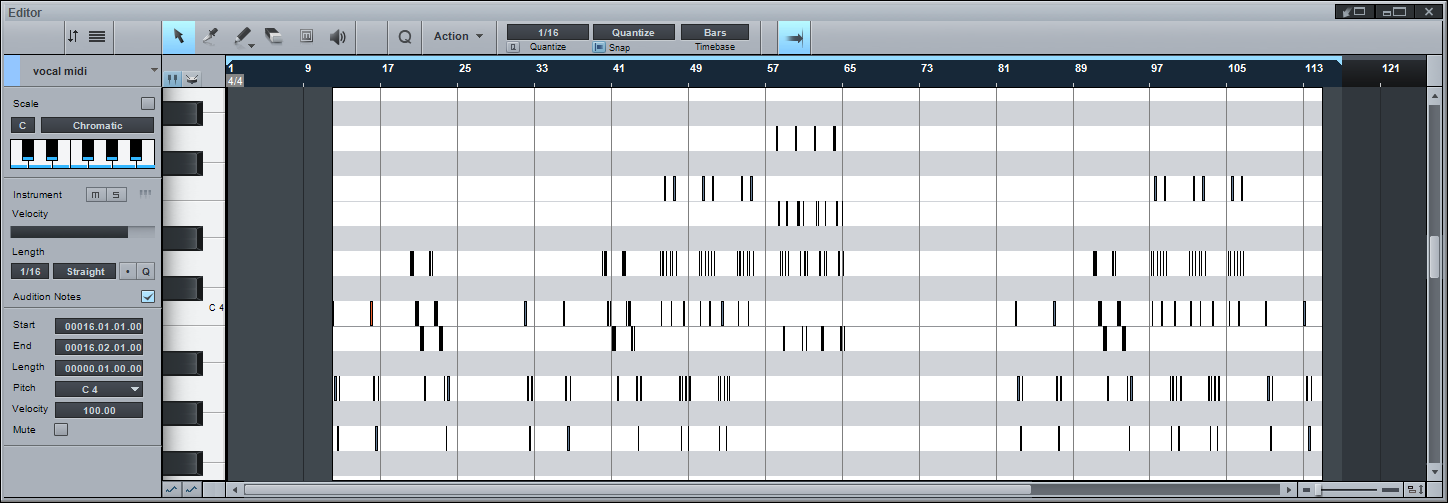1448x503 pixels.
Task: Open the Pitch C 4 dropdown
Action: pyautogui.click(x=98, y=389)
